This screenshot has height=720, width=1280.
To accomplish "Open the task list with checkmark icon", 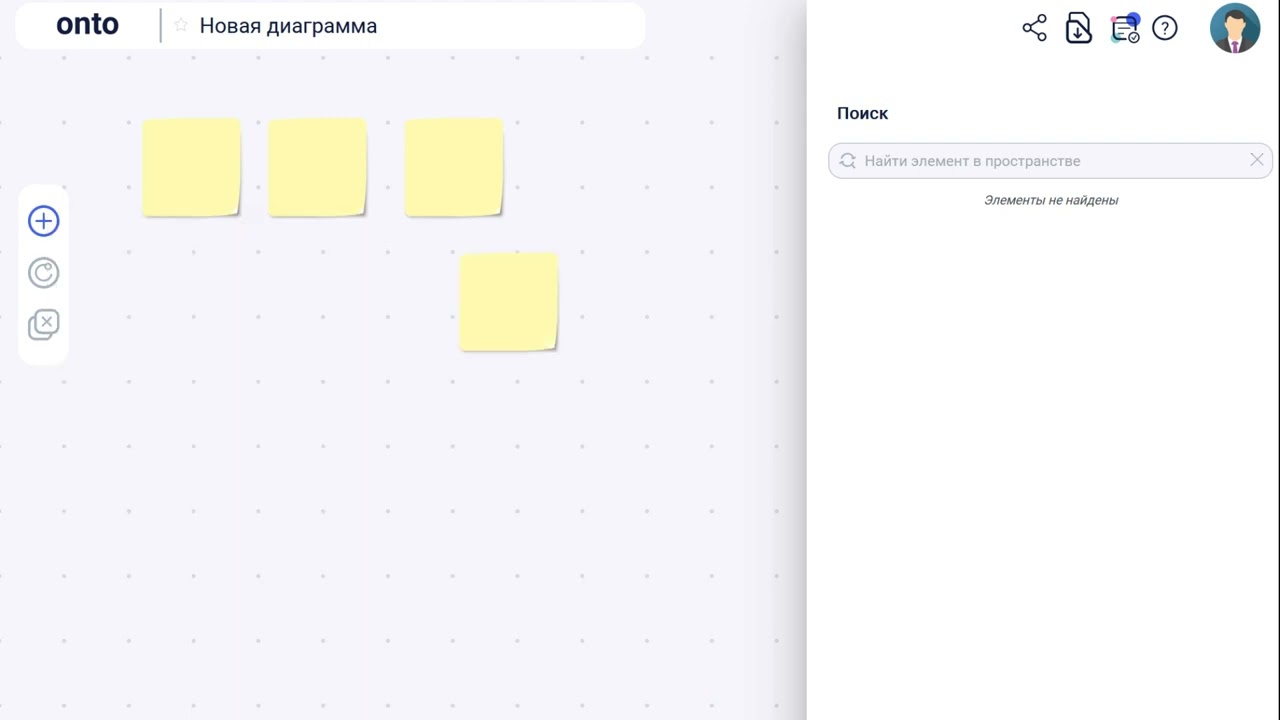I will pos(1125,29).
